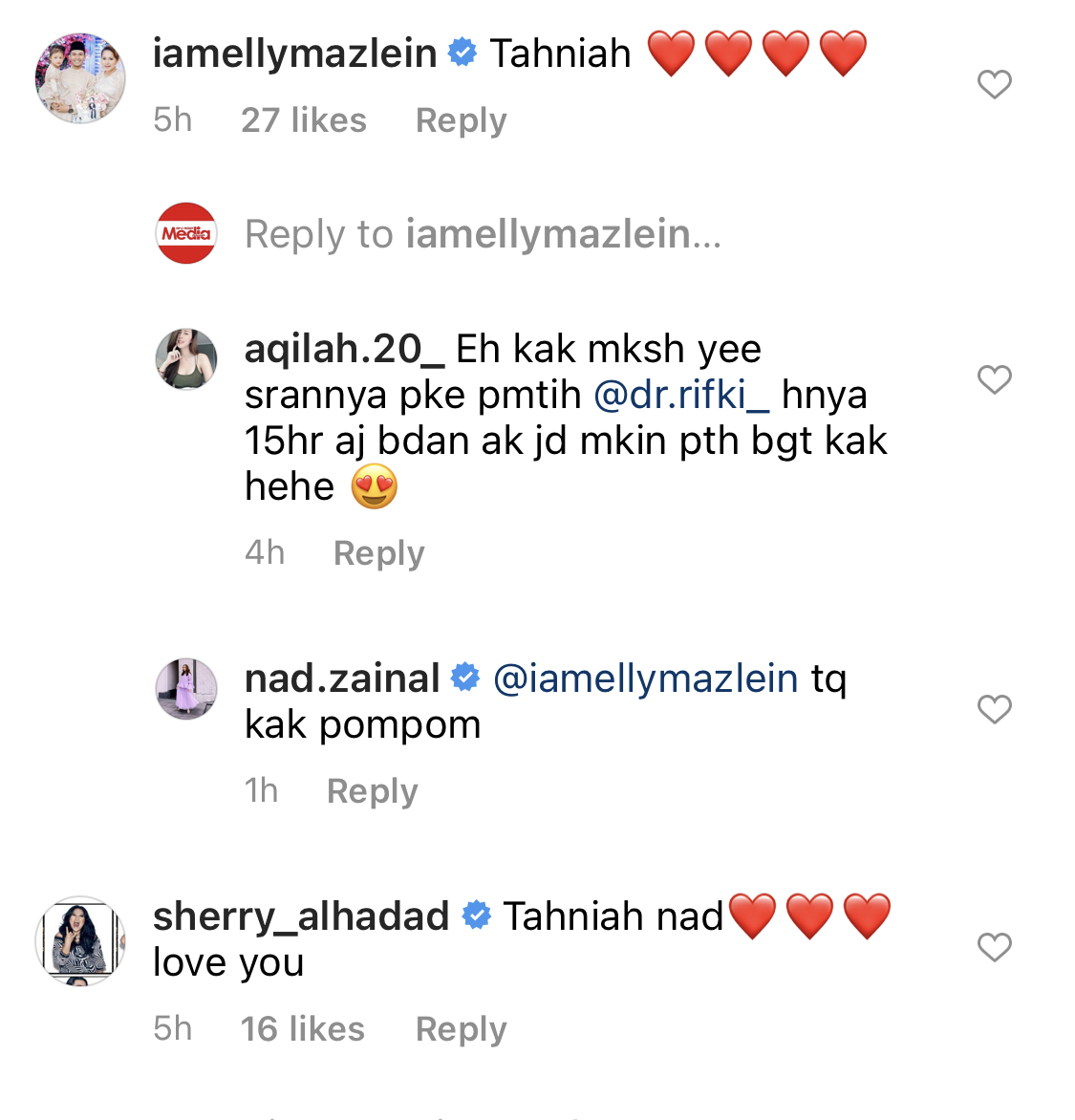
Task: Reply to nad.zainal's comment
Action: [372, 790]
